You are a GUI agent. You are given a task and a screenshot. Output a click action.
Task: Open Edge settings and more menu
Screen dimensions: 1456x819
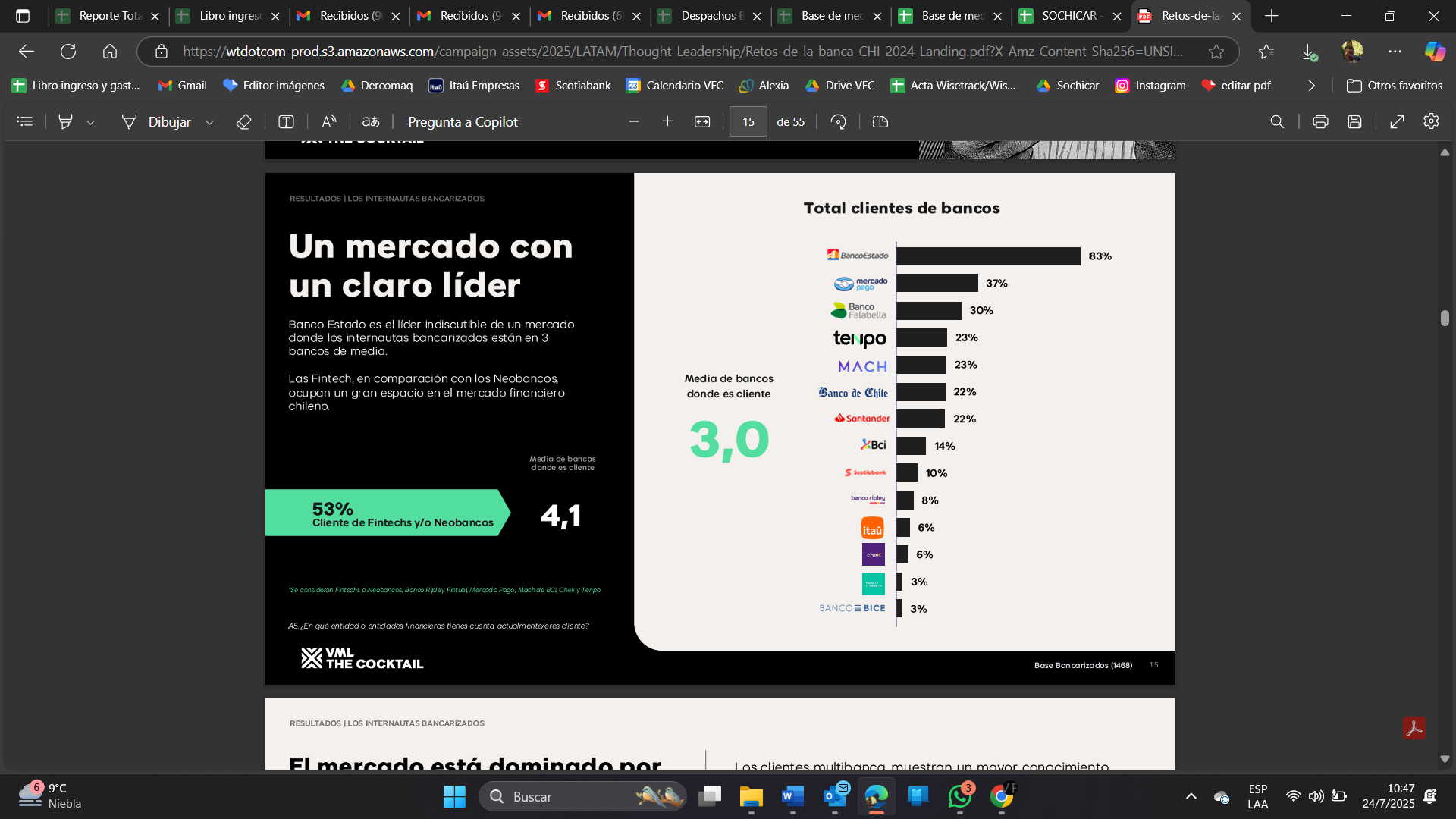[1395, 52]
